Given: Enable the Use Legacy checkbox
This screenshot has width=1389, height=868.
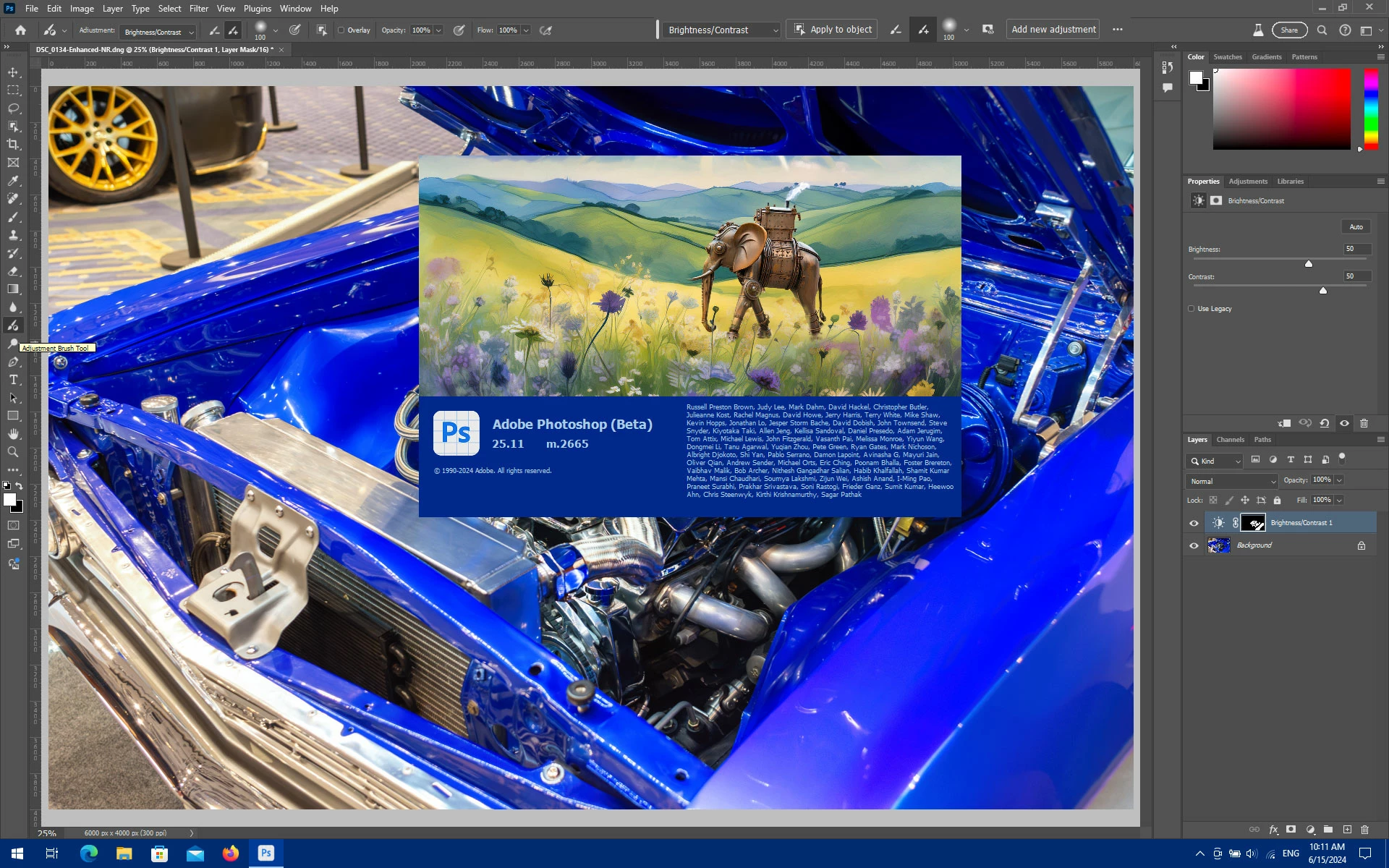Looking at the screenshot, I should coord(1192,309).
